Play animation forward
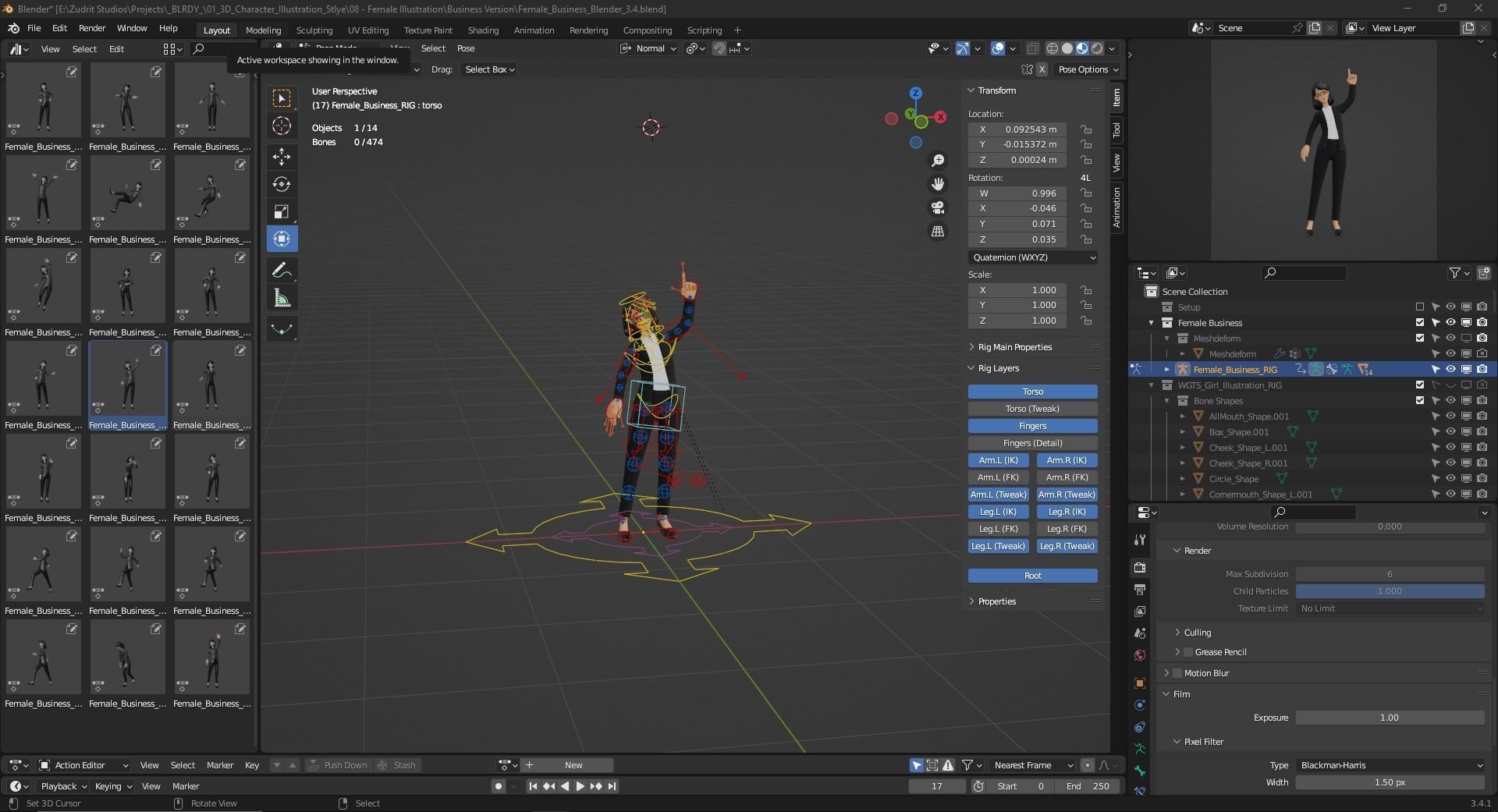The image size is (1498, 812). (580, 786)
